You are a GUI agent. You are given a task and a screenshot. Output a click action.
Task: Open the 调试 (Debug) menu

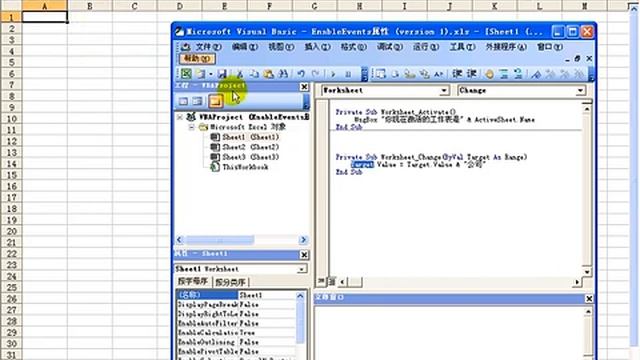click(x=390, y=47)
